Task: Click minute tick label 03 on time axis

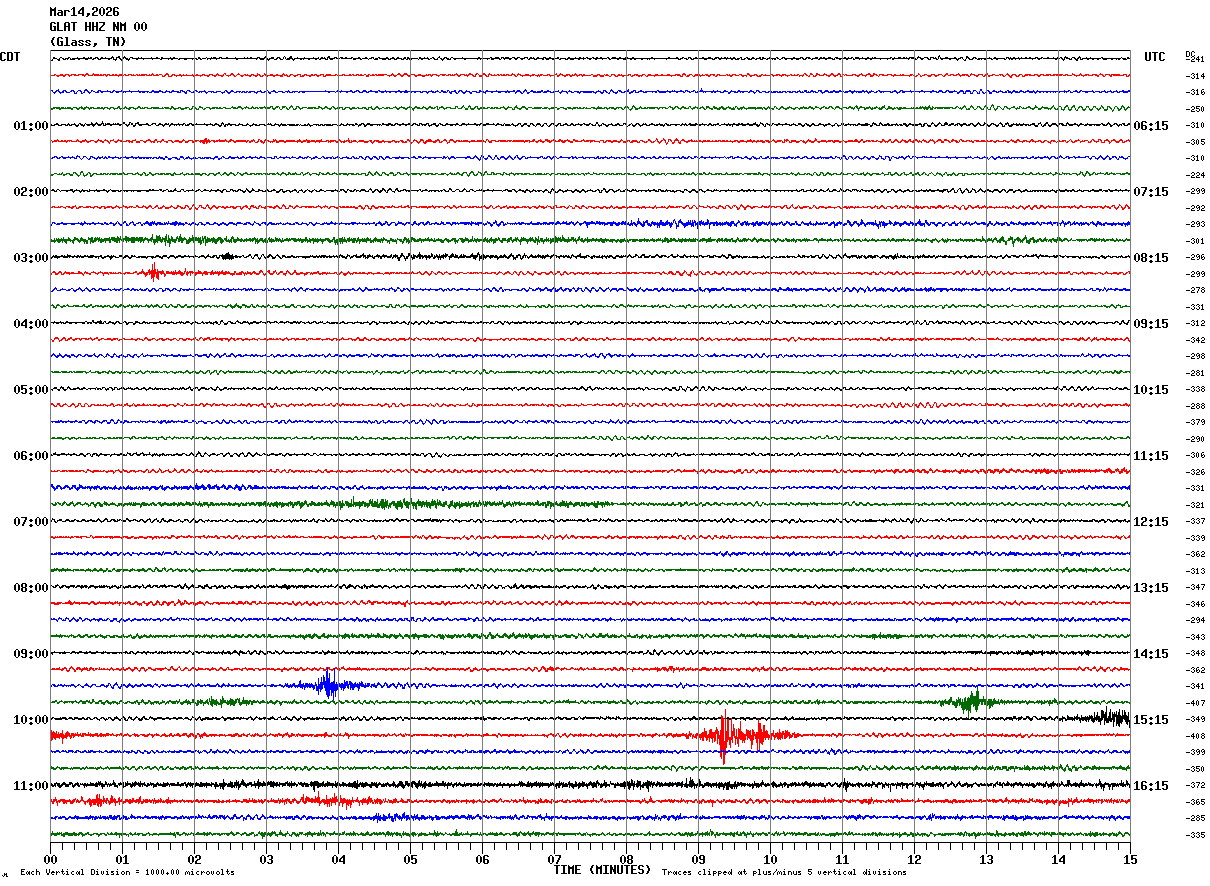Action: 266,859
